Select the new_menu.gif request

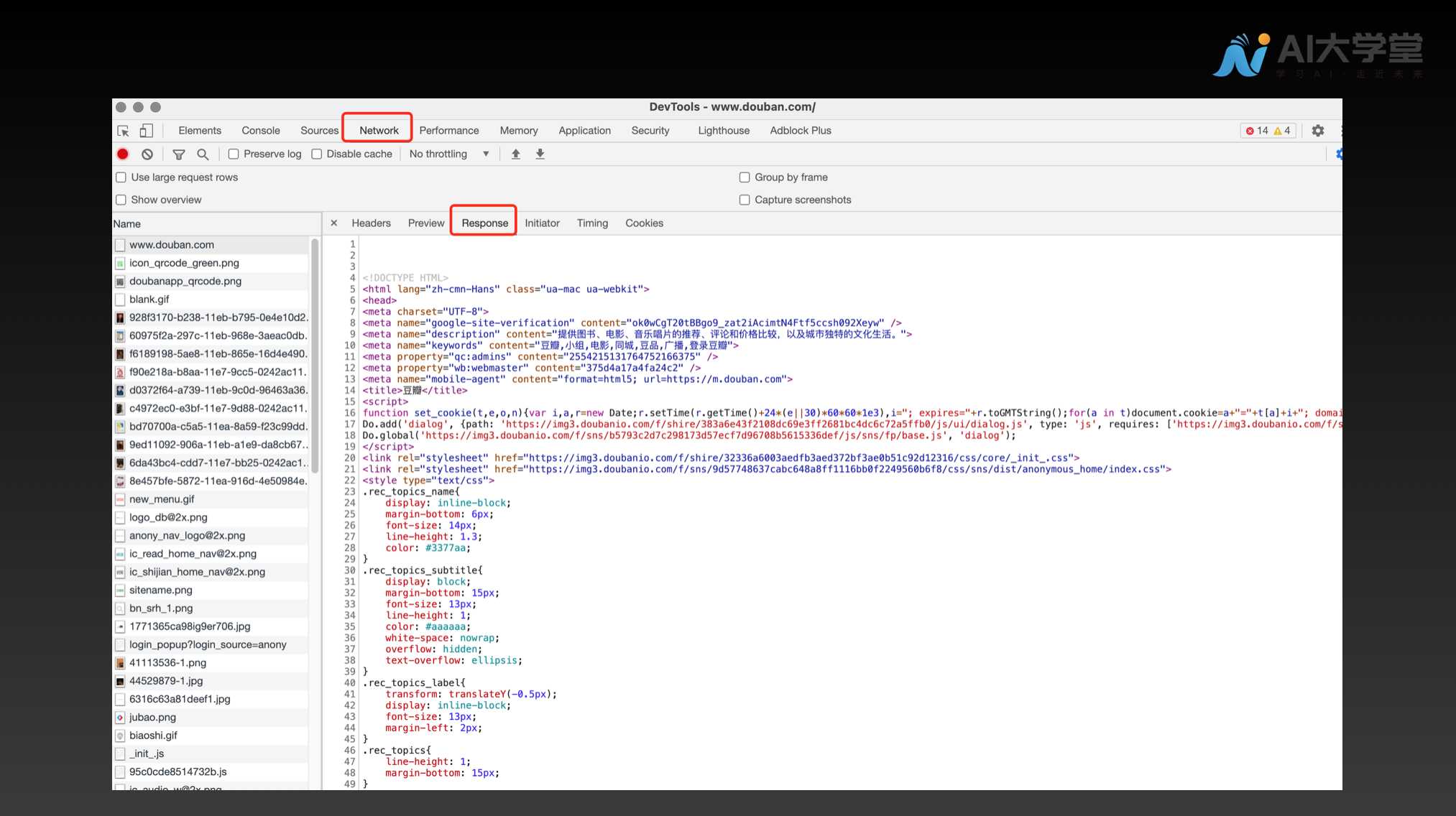(211, 499)
